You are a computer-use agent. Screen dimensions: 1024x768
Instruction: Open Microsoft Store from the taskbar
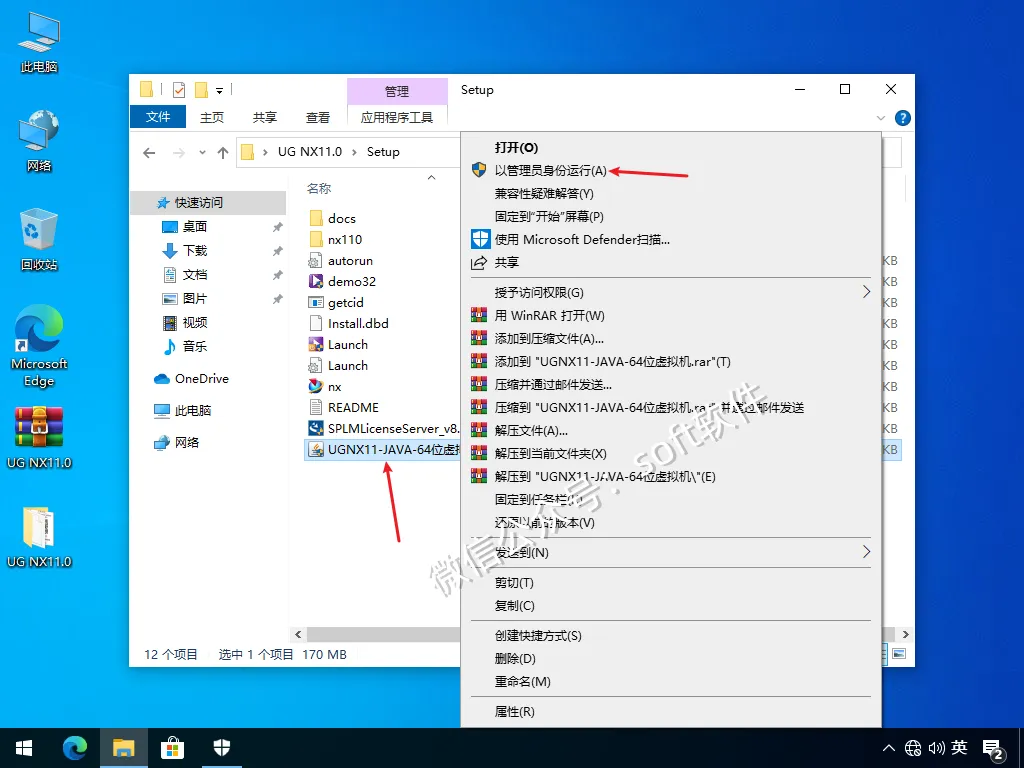[x=172, y=748]
